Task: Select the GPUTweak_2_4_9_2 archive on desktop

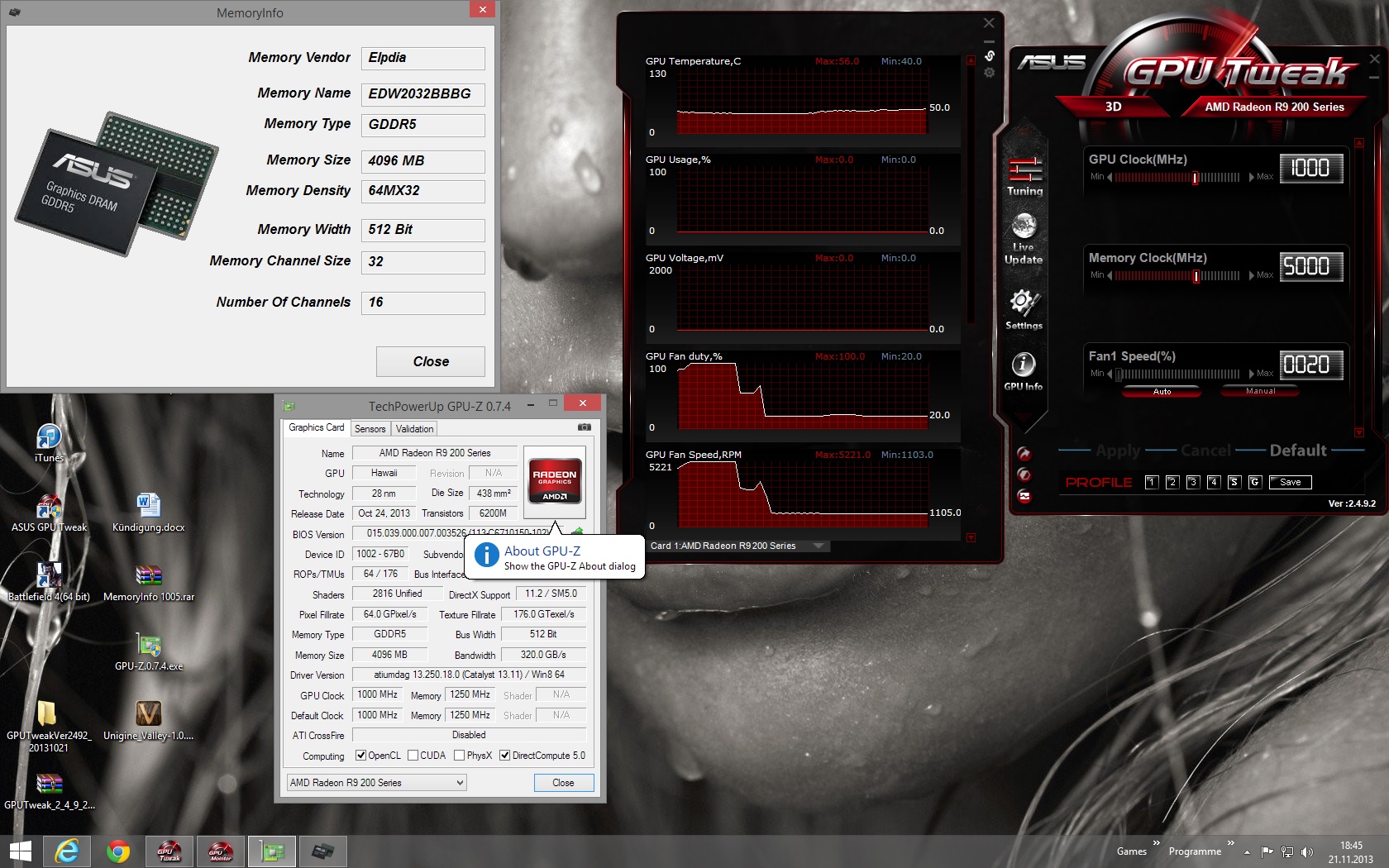Action: (50, 790)
